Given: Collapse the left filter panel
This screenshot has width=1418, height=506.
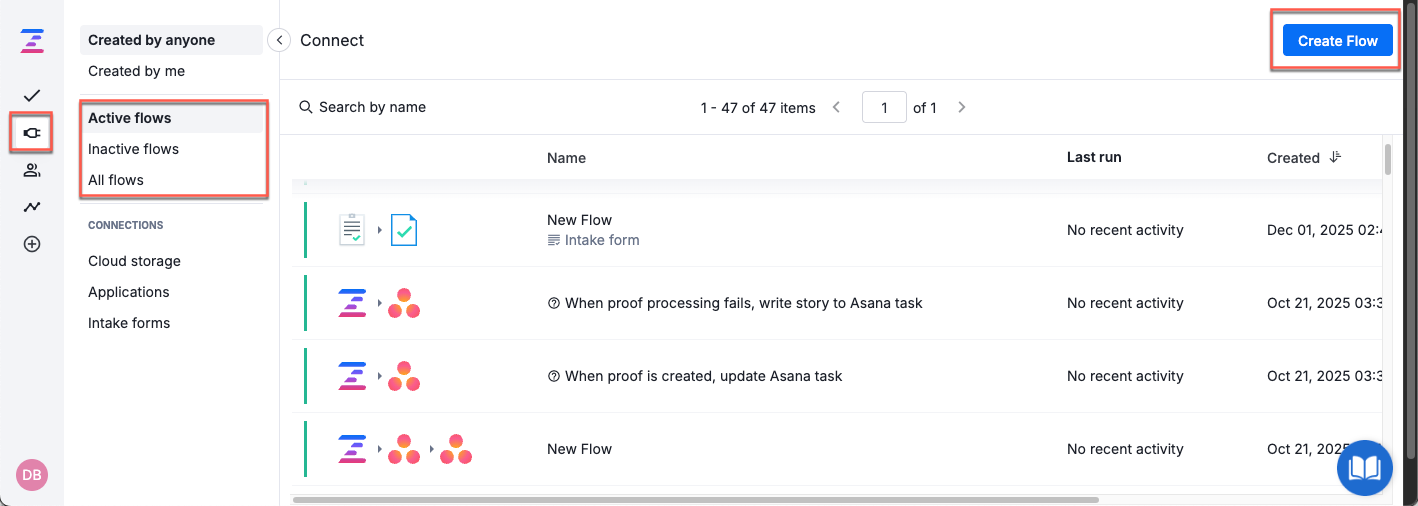Looking at the screenshot, I should (280, 40).
